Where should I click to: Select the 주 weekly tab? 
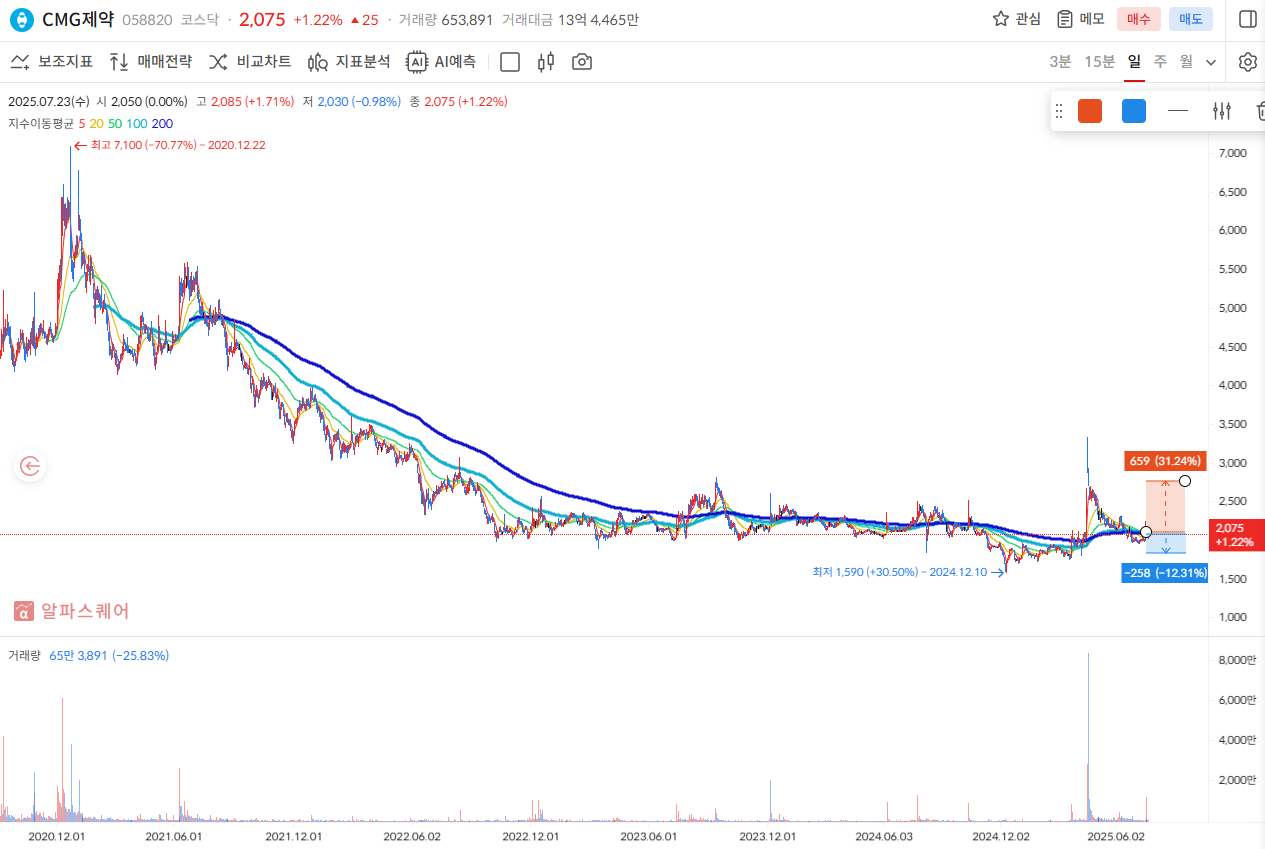point(1160,62)
